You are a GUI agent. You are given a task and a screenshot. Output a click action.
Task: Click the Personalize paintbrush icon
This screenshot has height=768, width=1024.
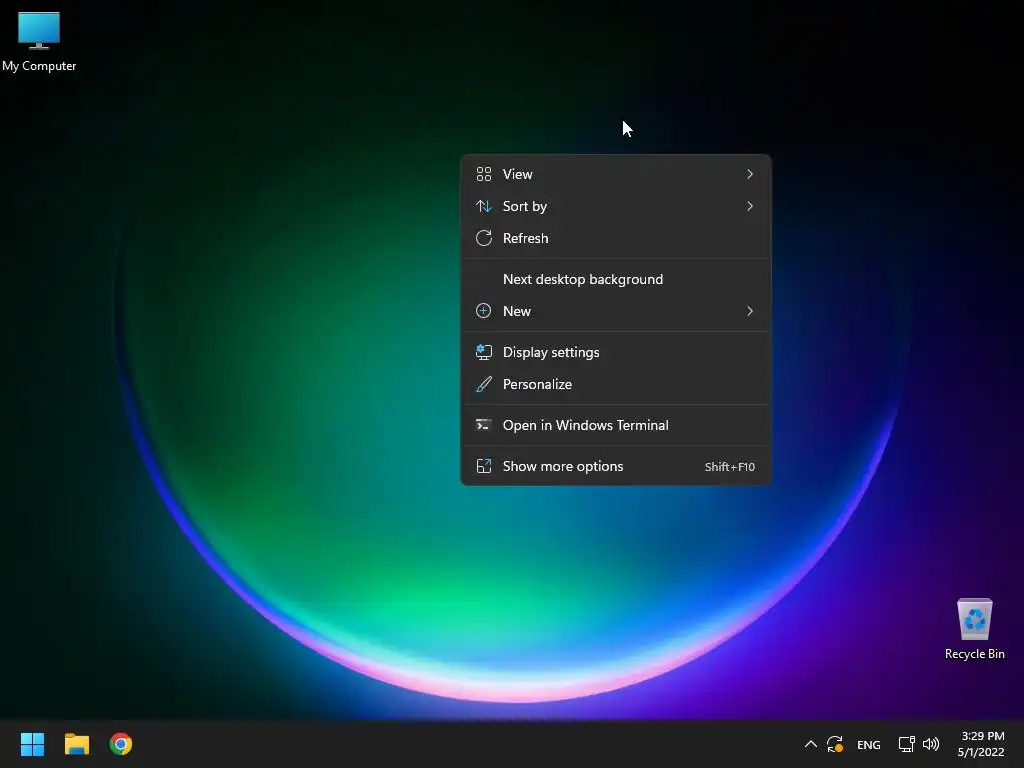pos(484,385)
